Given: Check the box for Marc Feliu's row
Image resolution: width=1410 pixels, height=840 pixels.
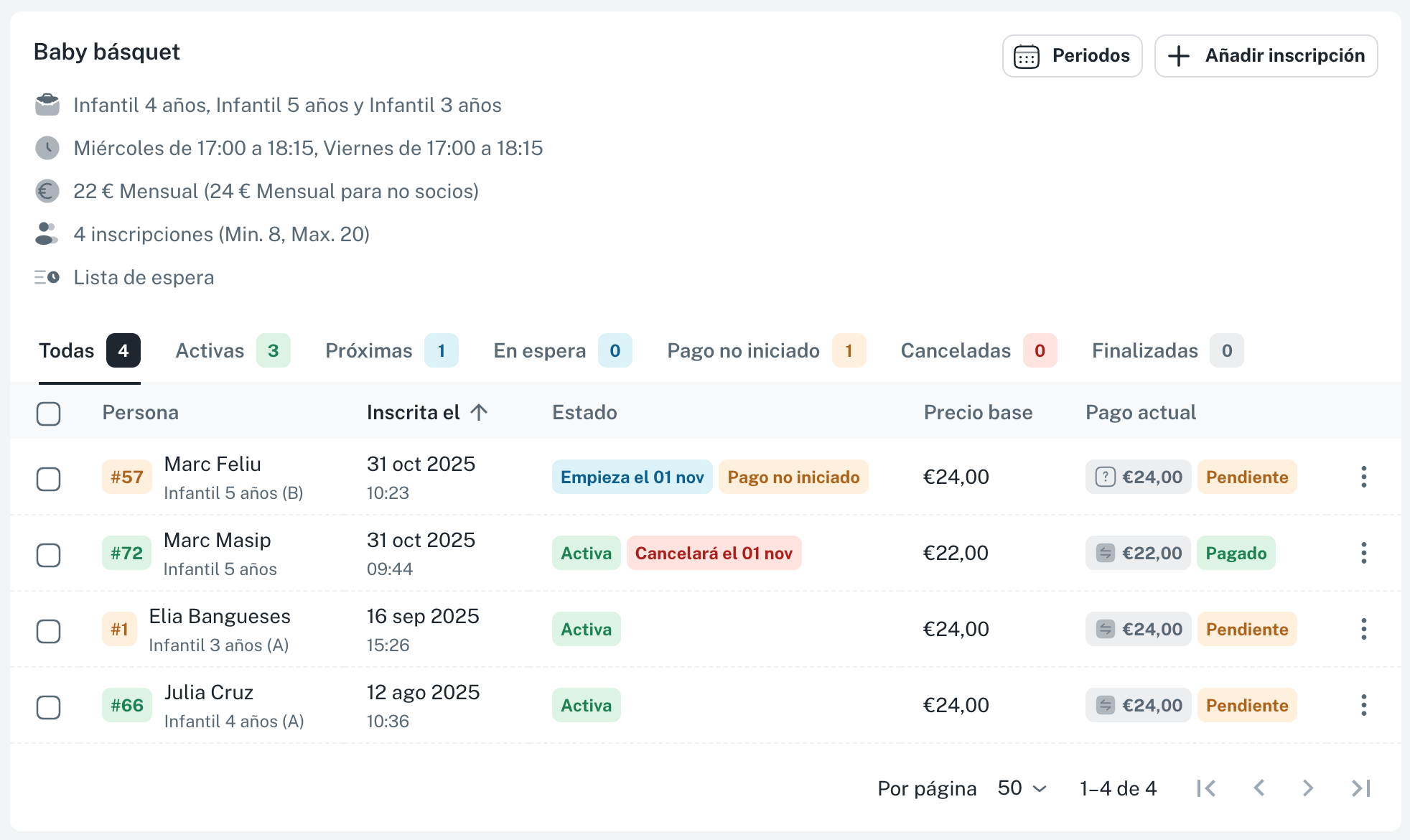Looking at the screenshot, I should 49,479.
